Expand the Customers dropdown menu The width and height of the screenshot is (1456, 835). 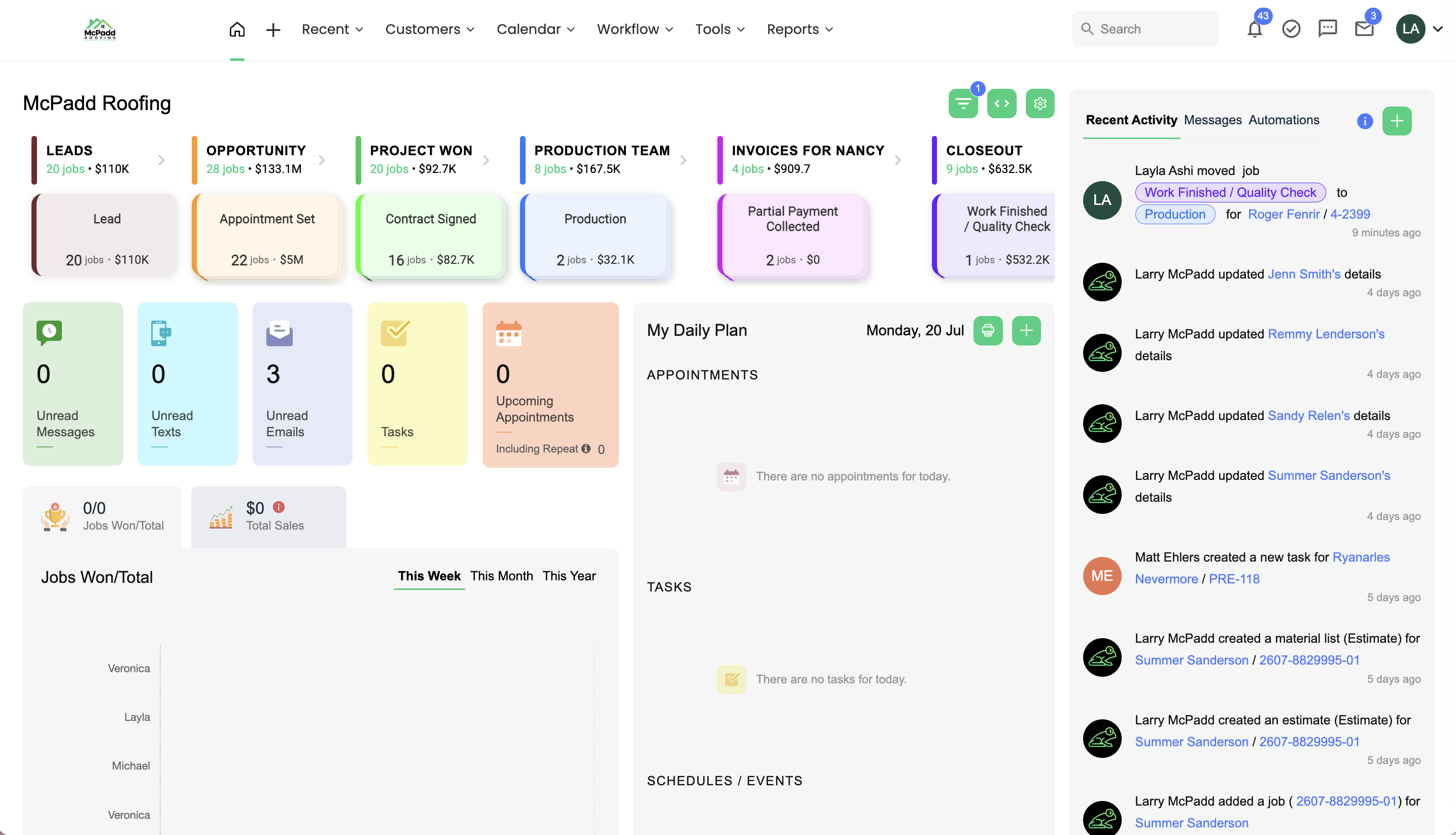(430, 29)
